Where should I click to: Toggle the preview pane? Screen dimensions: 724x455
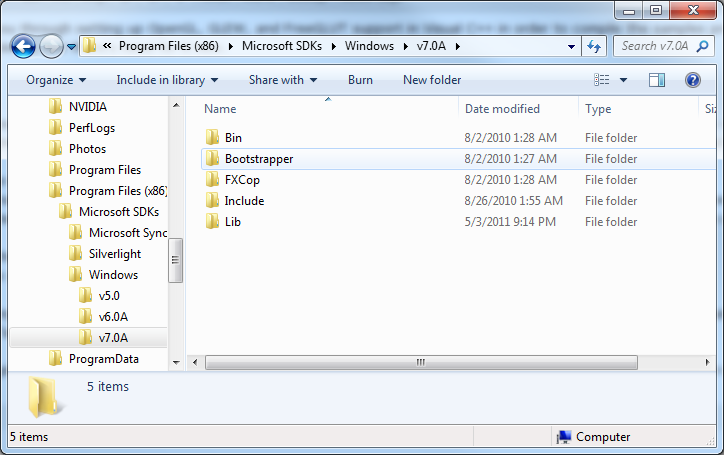[657, 80]
